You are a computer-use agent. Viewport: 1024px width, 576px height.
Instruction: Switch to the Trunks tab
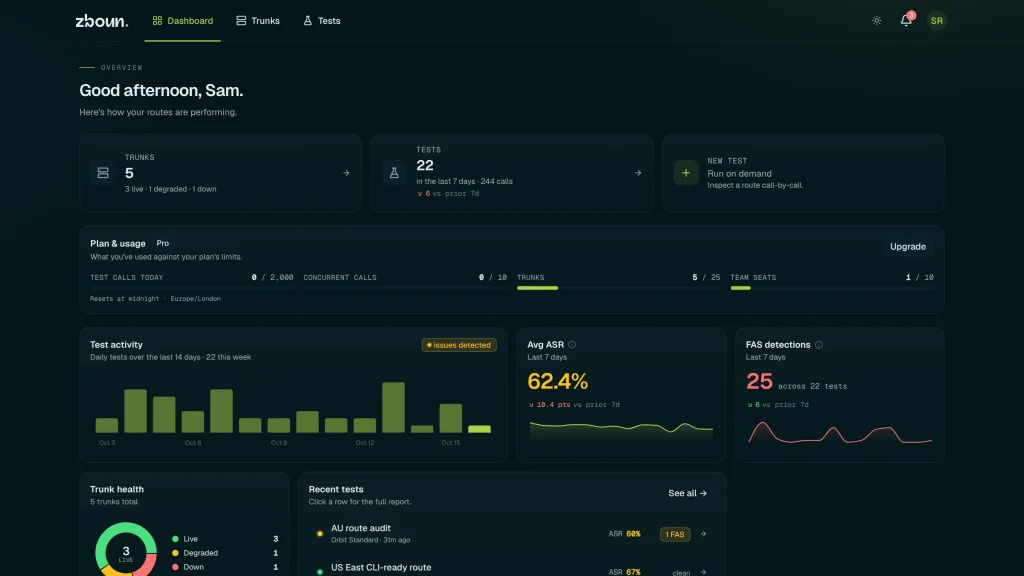(258, 21)
